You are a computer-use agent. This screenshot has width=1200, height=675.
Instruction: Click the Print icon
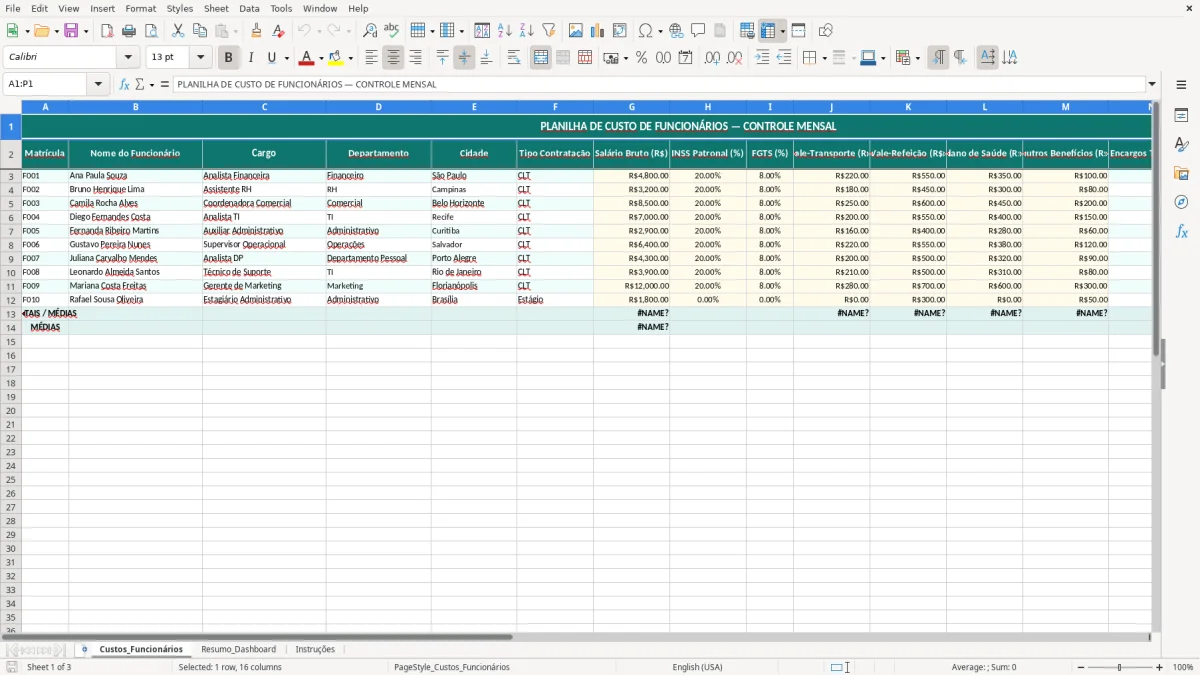[129, 31]
